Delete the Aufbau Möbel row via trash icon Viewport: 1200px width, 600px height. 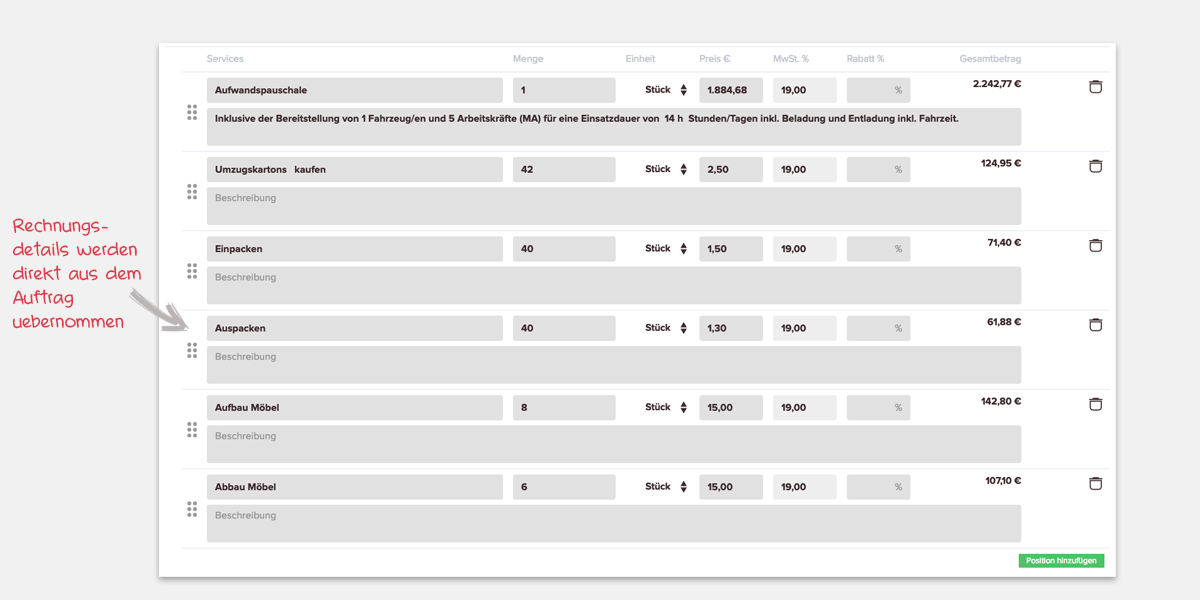[1095, 404]
